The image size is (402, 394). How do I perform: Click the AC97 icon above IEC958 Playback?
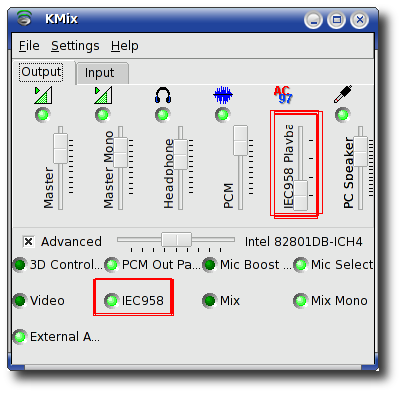click(283, 95)
